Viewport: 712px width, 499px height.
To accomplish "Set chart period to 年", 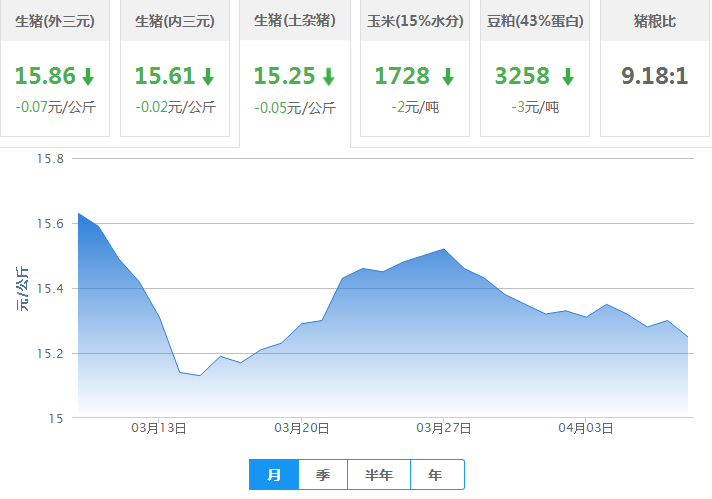I will click(434, 475).
